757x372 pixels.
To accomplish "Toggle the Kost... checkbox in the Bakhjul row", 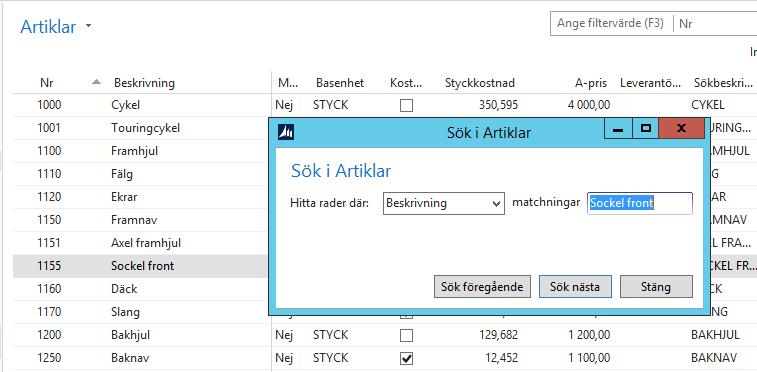I will [x=407, y=335].
